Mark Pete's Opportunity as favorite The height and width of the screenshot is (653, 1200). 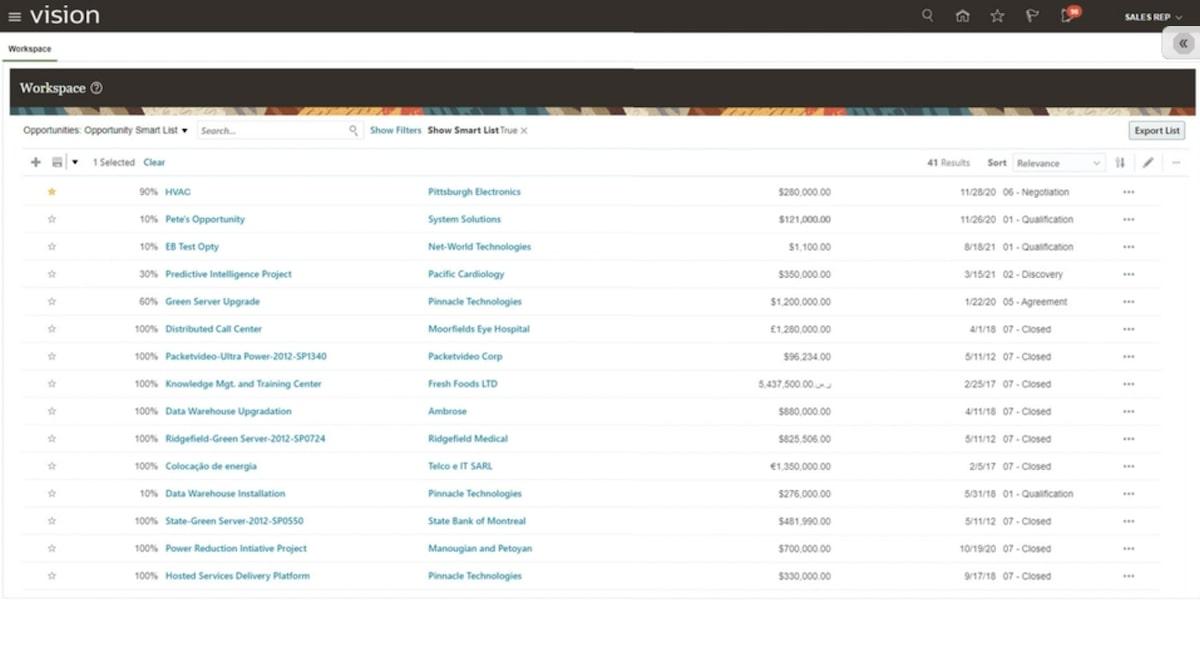pyautogui.click(x=52, y=219)
